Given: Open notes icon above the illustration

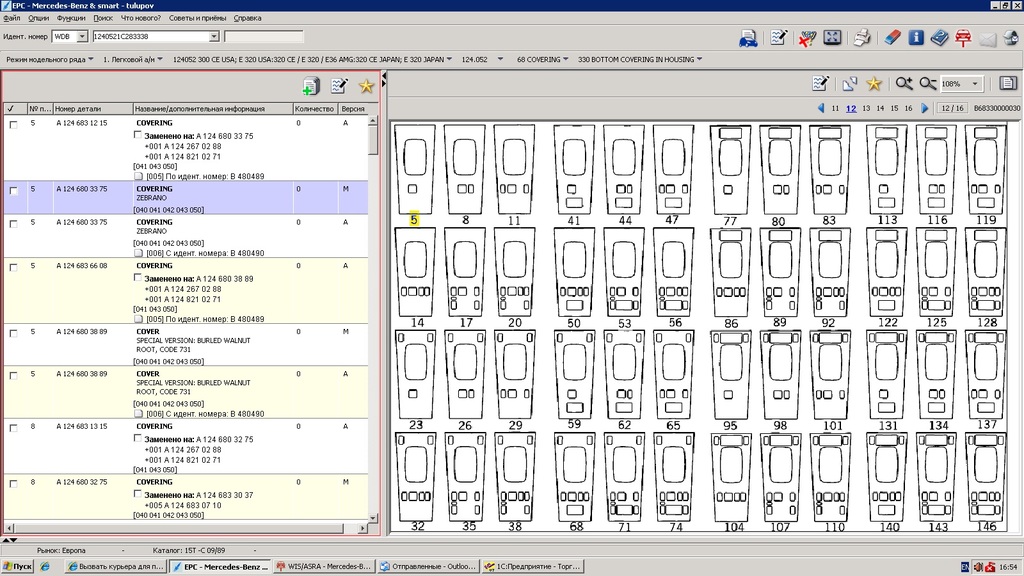Looking at the screenshot, I should [x=820, y=84].
